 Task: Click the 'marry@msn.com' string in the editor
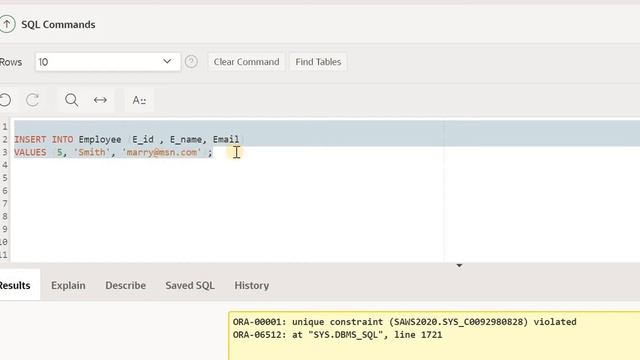click(x=162, y=152)
